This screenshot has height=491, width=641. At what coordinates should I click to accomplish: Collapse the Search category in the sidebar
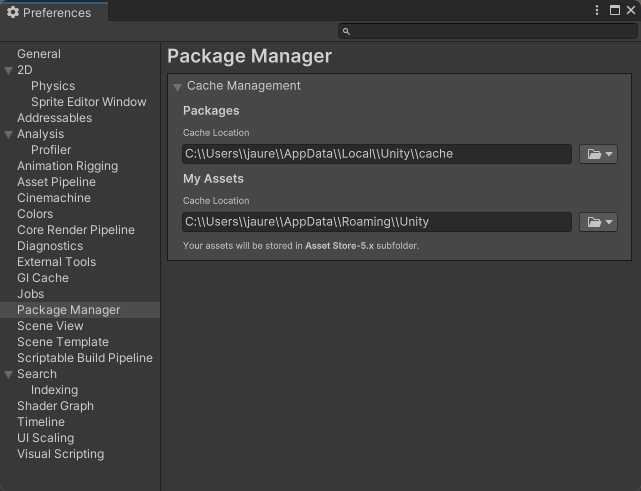pos(9,374)
